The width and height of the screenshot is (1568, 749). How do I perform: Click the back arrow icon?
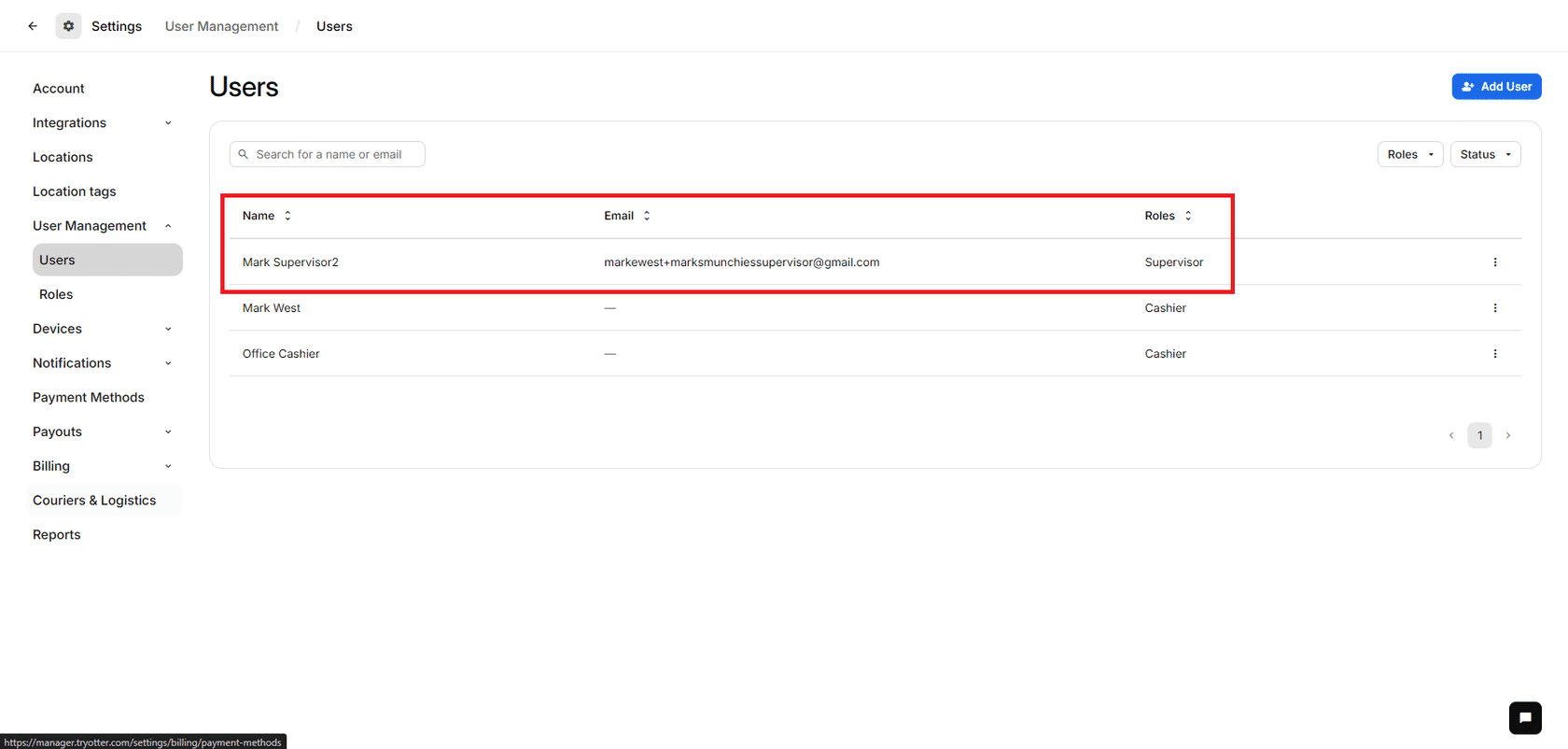pyautogui.click(x=33, y=26)
